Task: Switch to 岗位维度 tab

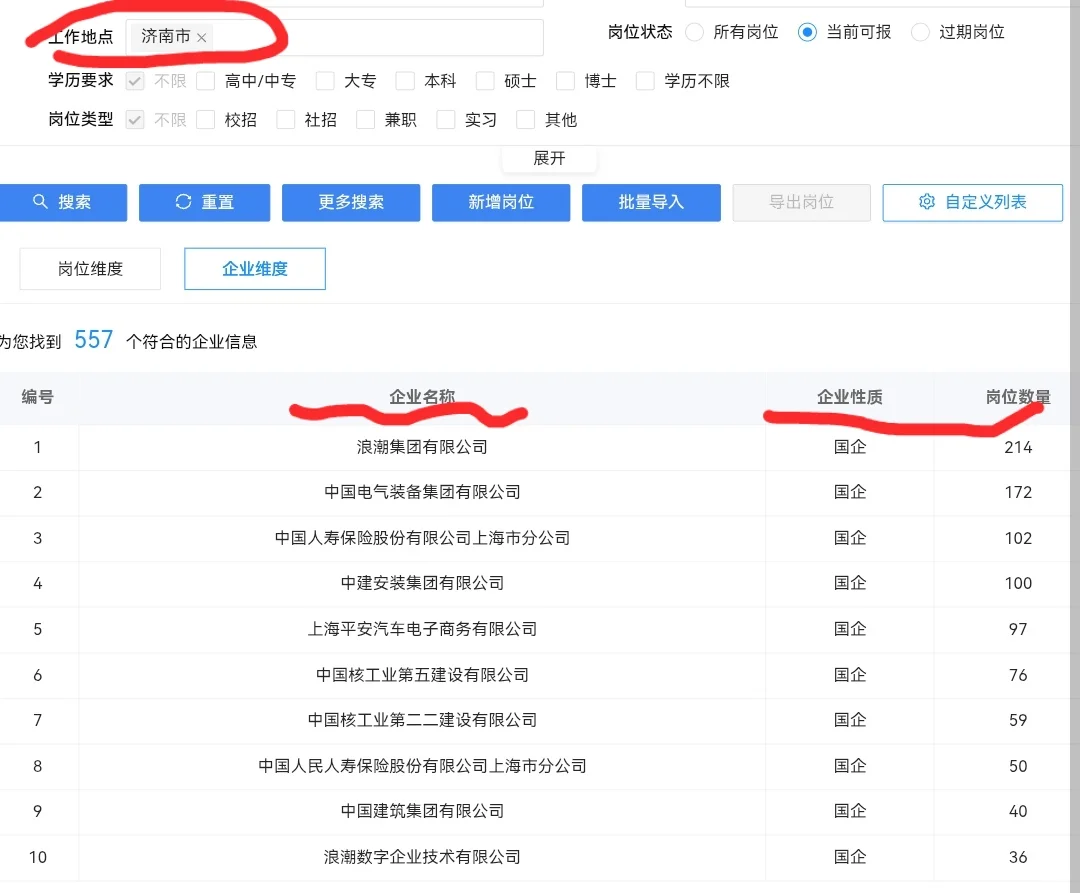Action: click(x=90, y=269)
